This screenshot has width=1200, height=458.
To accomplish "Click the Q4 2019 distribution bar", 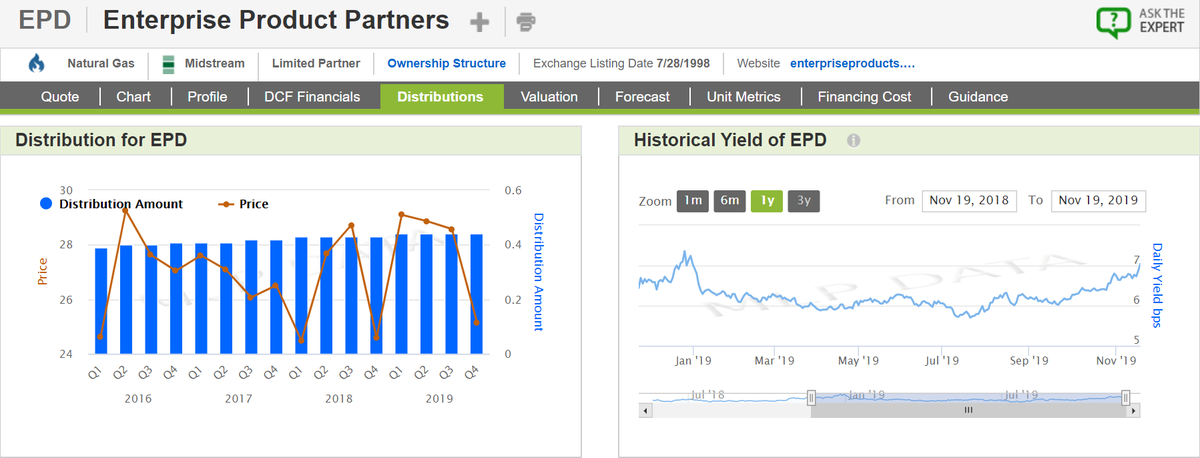I will tap(477, 294).
